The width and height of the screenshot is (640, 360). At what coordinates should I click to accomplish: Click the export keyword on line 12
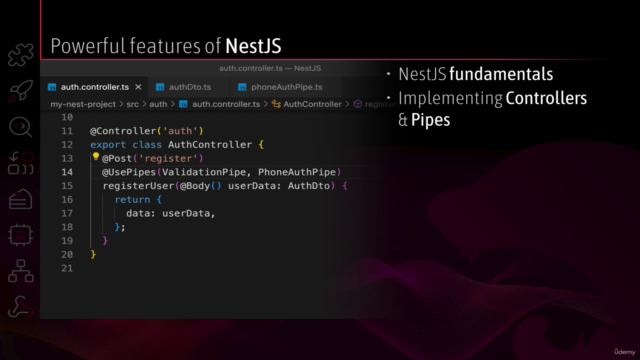coord(108,145)
